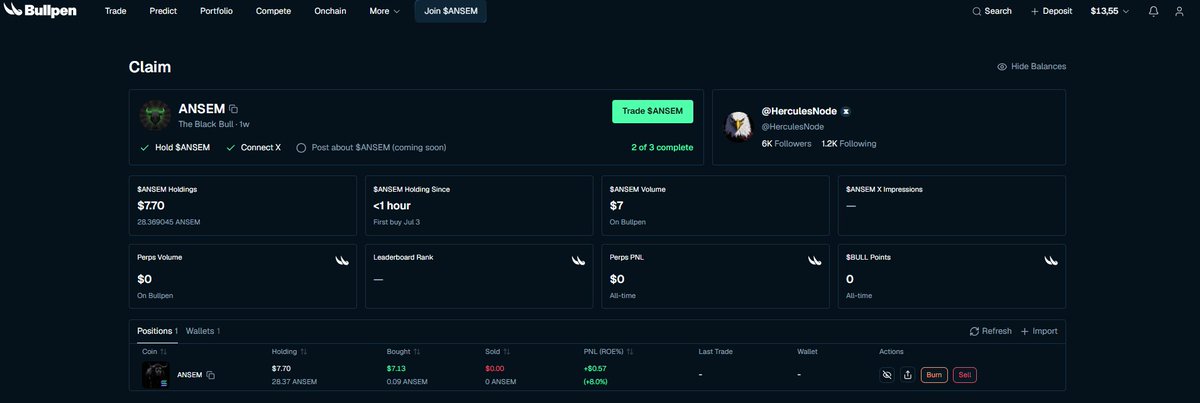The width and height of the screenshot is (1200, 403).
Task: Click the green Trade $ANSEM button
Action: (652, 111)
